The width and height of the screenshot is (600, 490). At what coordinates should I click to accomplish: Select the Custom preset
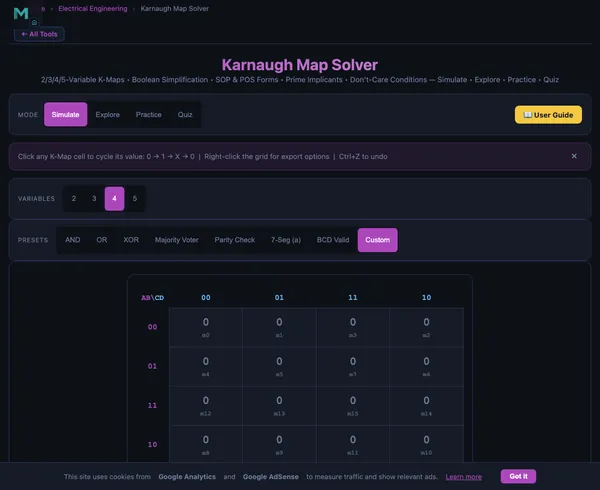coord(378,240)
